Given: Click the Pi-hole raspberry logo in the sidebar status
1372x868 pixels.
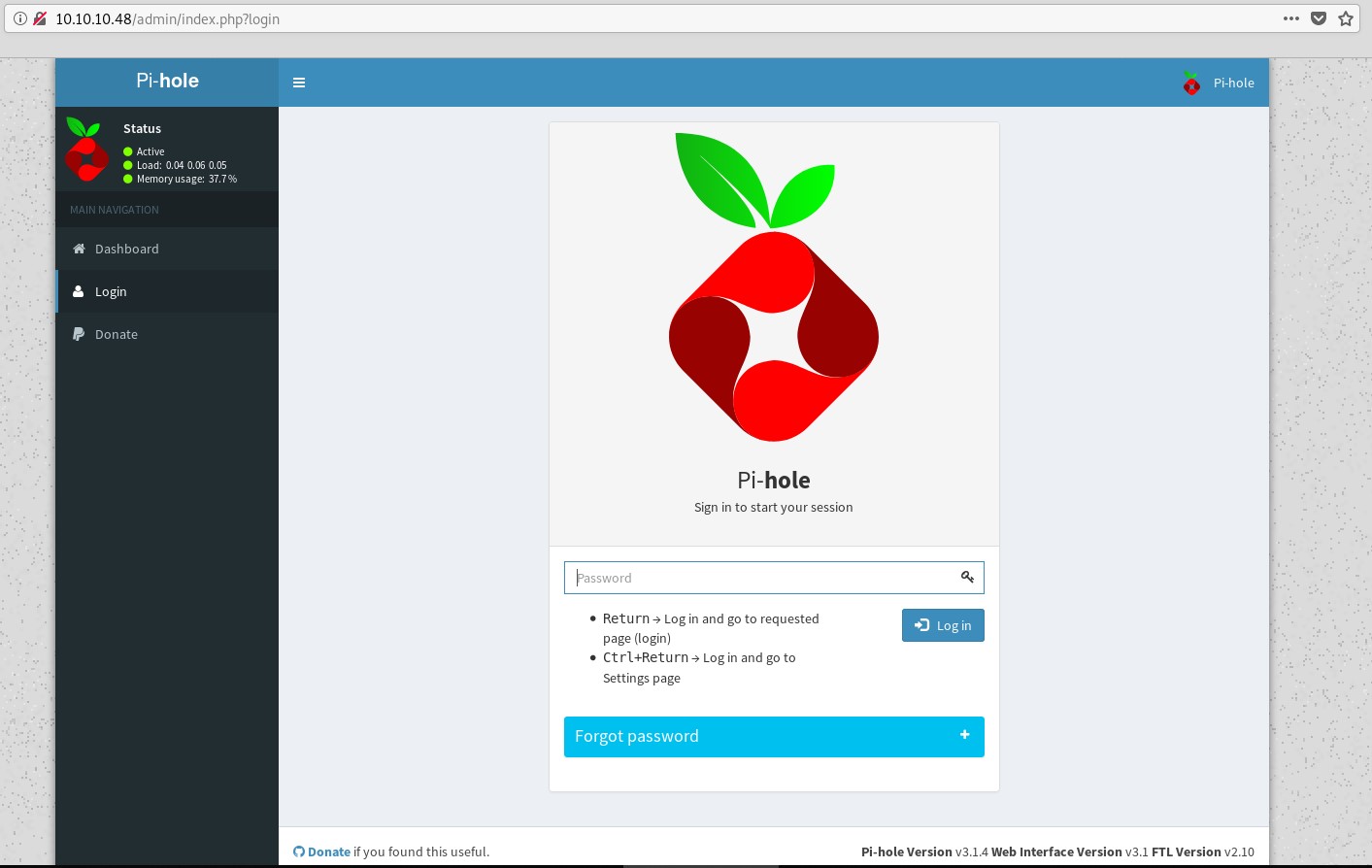Looking at the screenshot, I should coord(86,149).
